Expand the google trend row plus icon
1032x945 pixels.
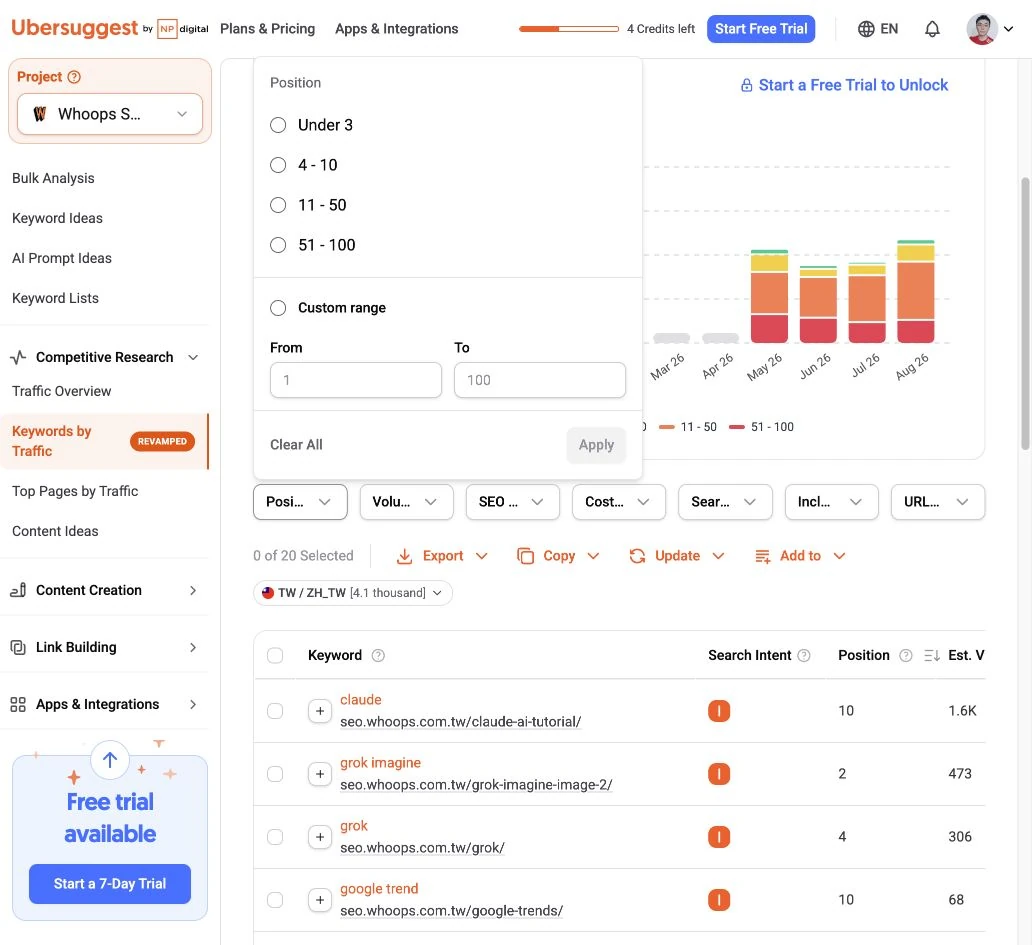coord(320,900)
